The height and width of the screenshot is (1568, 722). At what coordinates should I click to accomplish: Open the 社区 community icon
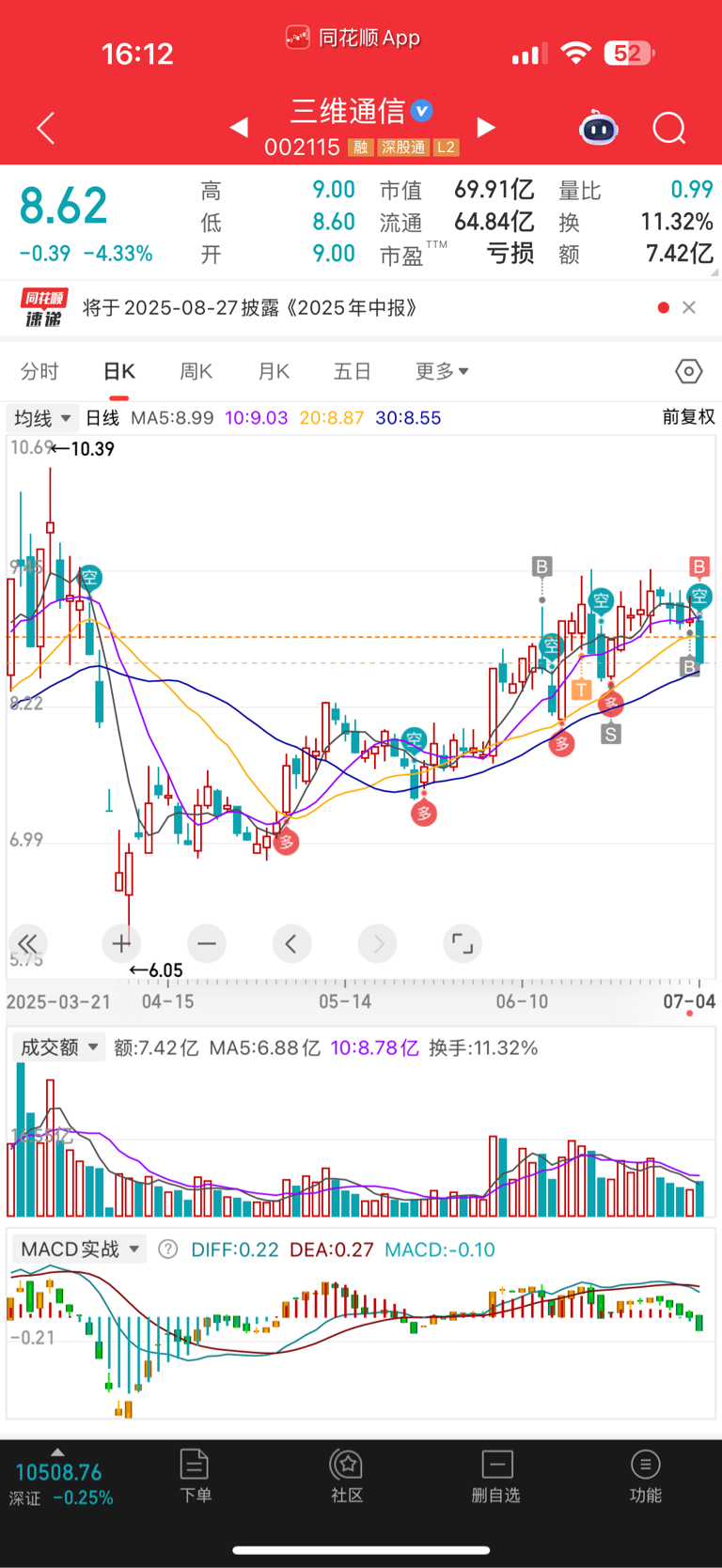click(347, 1475)
